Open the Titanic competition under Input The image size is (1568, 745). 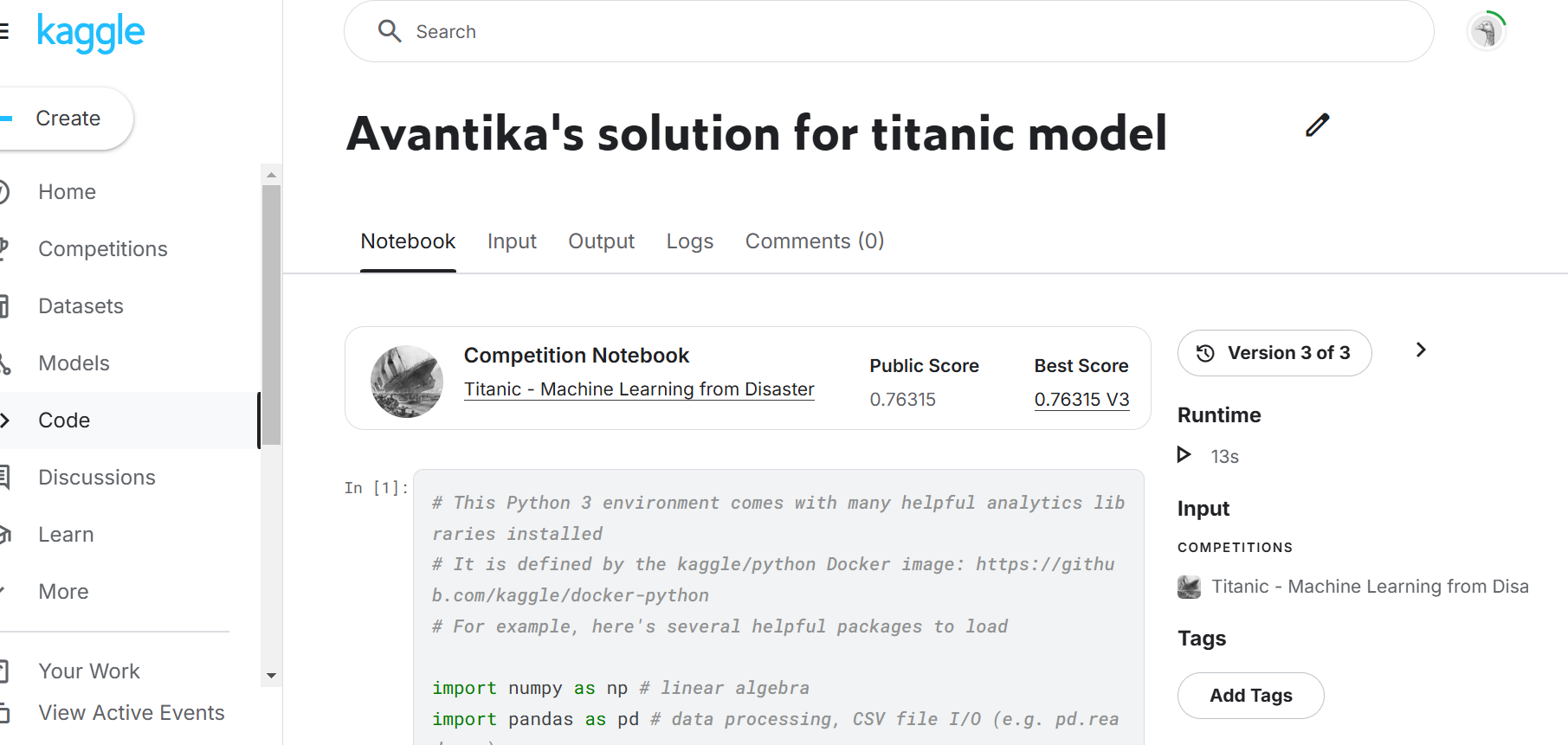pyautogui.click(x=1370, y=587)
